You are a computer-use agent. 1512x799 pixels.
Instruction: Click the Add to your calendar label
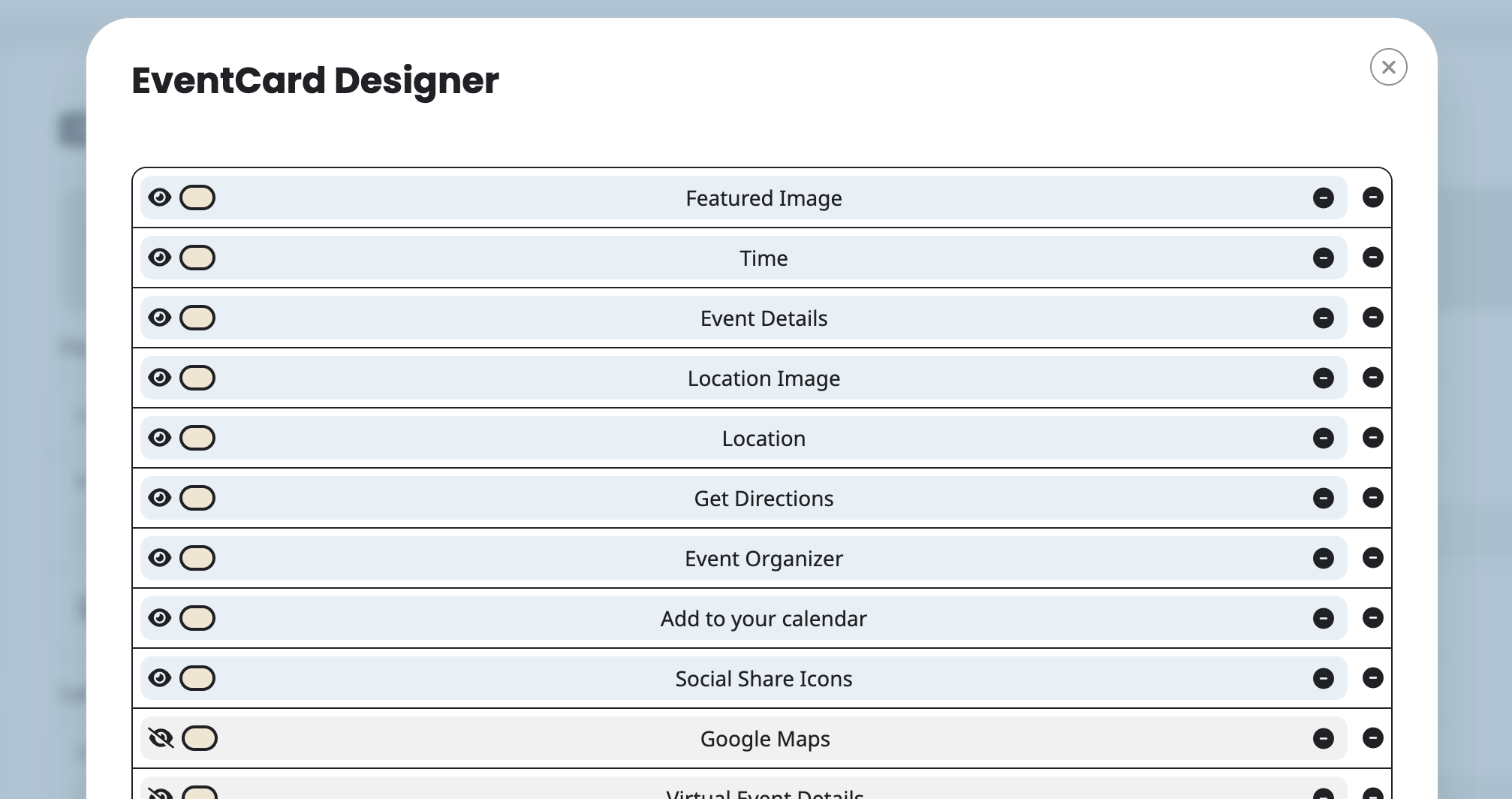click(x=764, y=619)
